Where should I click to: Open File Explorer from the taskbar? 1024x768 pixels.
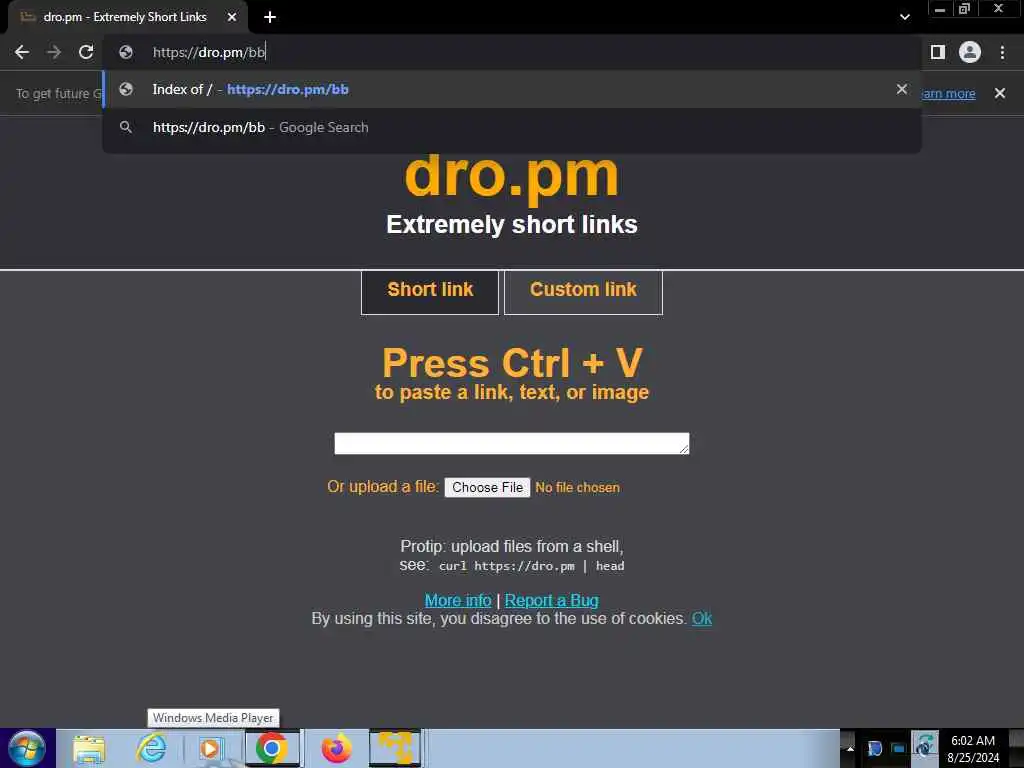(x=89, y=749)
